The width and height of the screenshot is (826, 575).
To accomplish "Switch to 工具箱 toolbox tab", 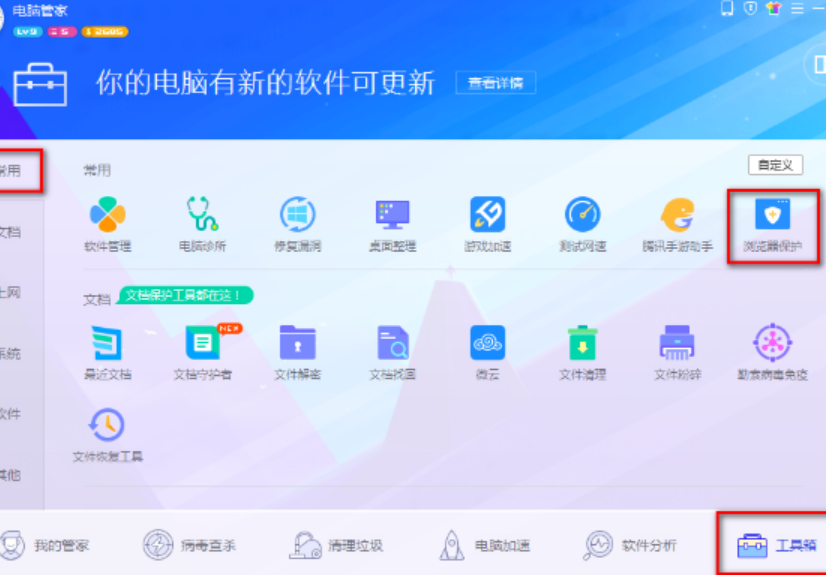I will tap(775, 545).
